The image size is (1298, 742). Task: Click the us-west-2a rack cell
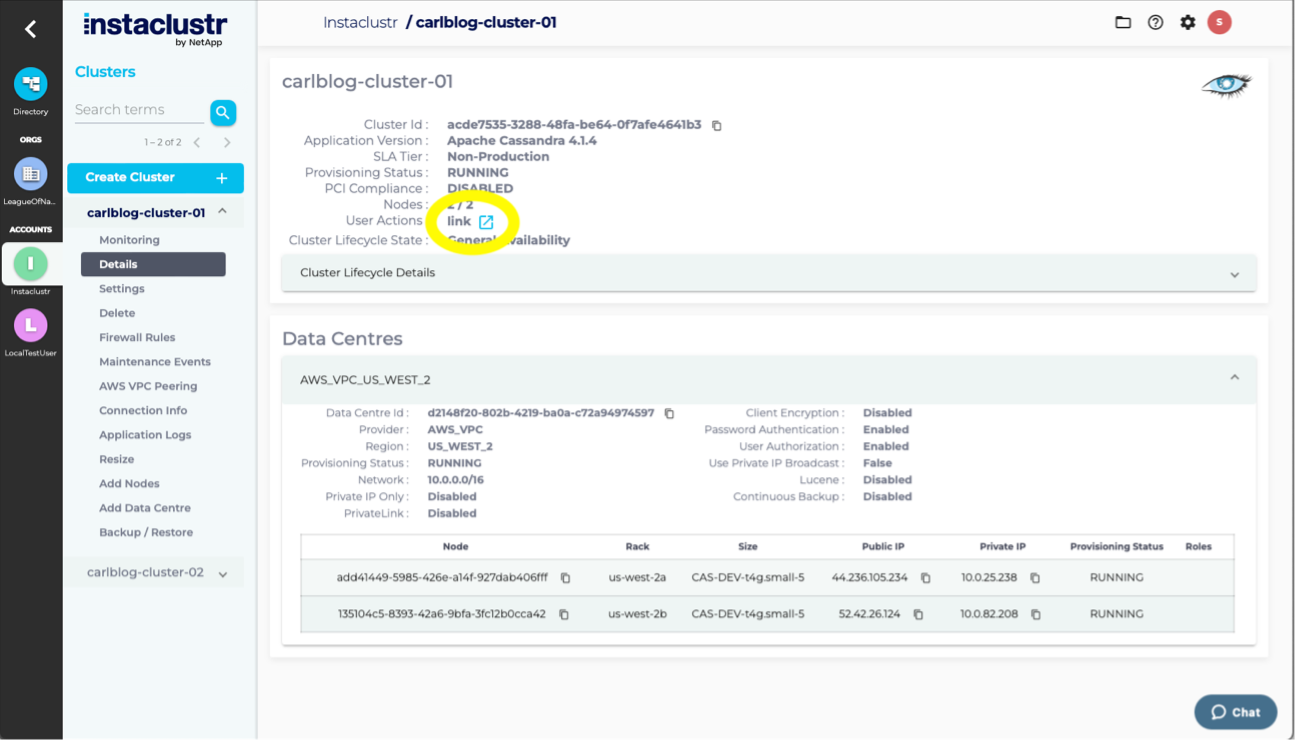pyautogui.click(x=637, y=578)
